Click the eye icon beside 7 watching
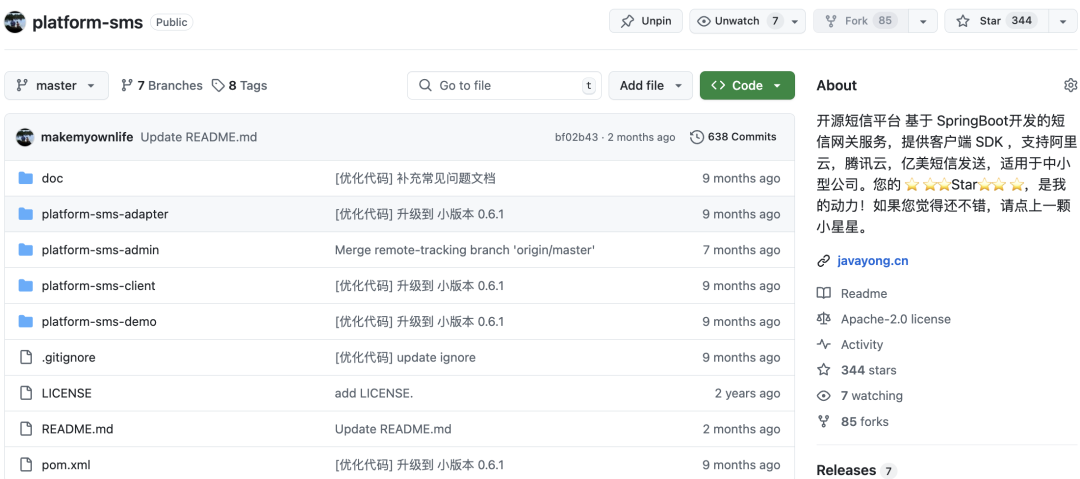 click(823, 396)
